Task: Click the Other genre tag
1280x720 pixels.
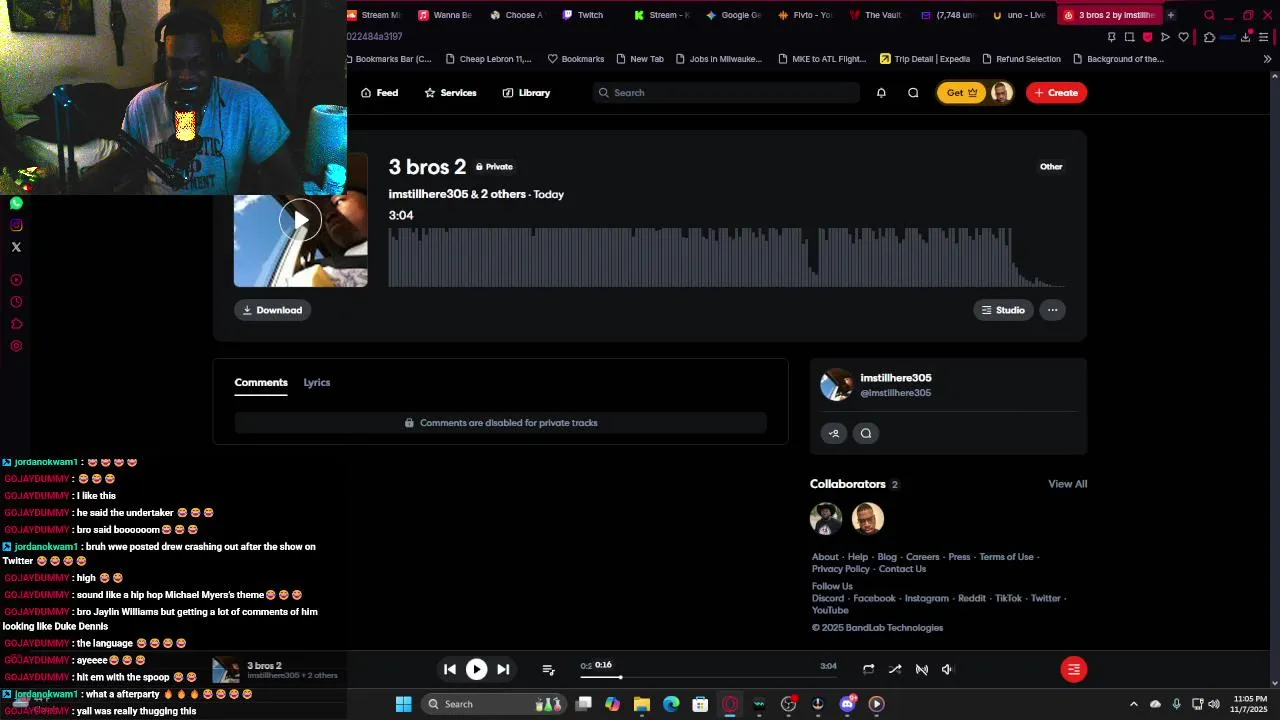Action: tap(1051, 167)
